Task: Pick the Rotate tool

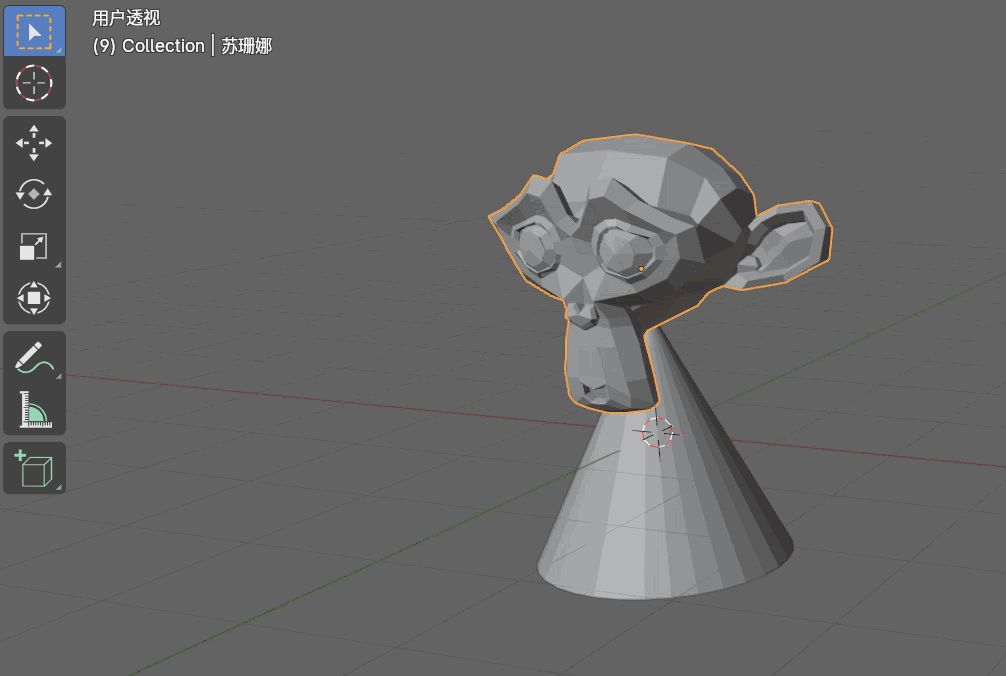Action: pyautogui.click(x=34, y=194)
